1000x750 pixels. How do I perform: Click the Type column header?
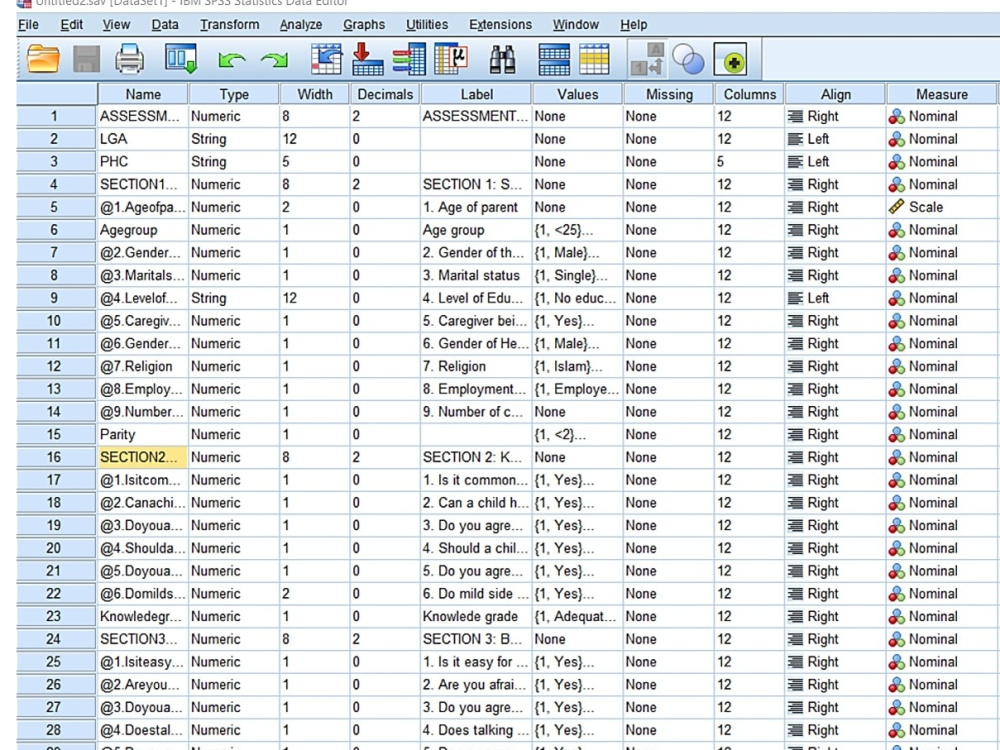234,94
